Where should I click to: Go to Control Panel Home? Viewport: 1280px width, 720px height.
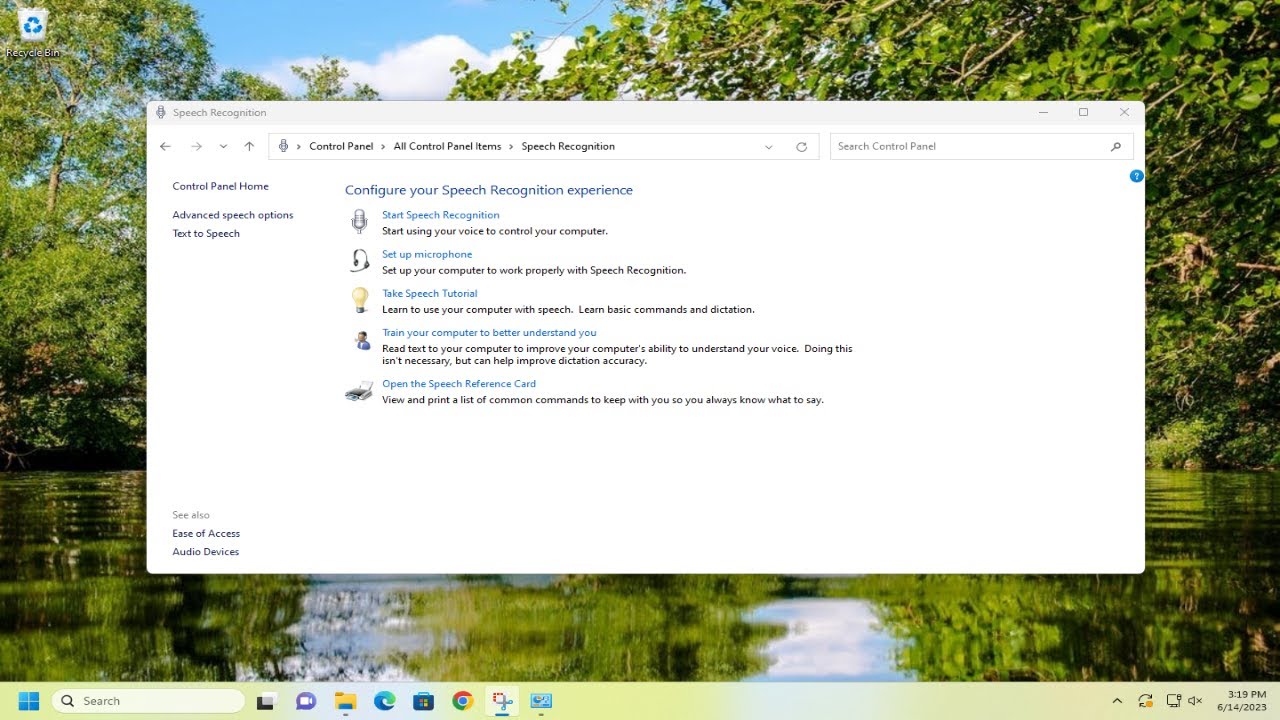[220, 186]
